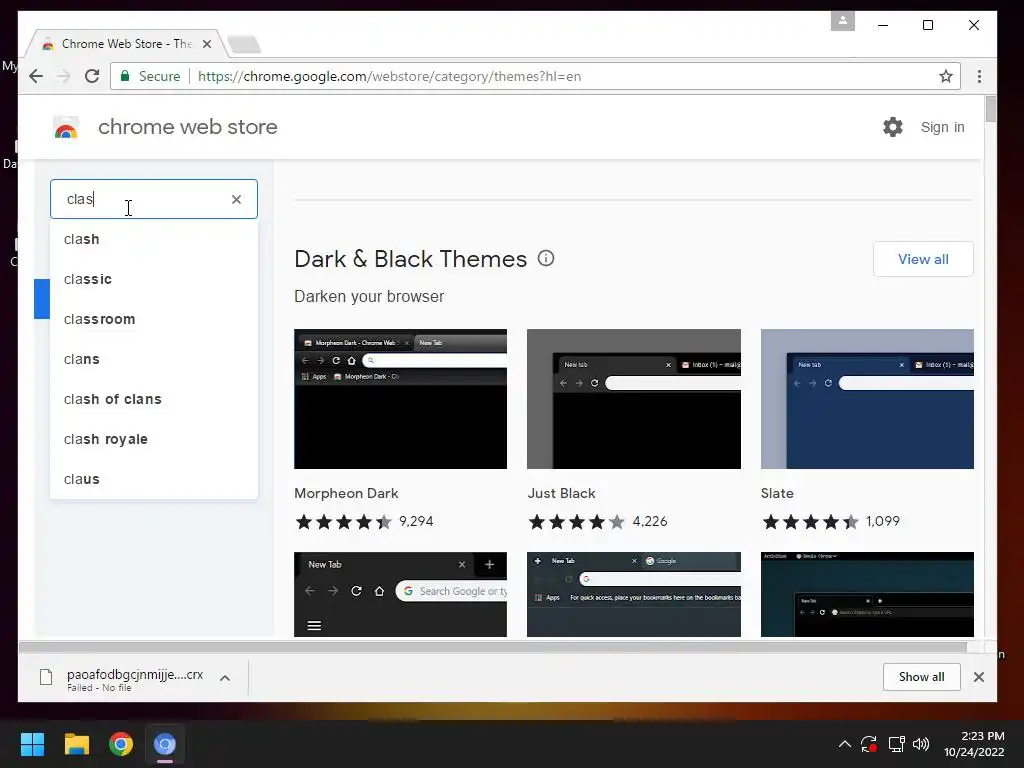Open a new tab button
The height and width of the screenshot is (768, 1024).
pos(245,44)
